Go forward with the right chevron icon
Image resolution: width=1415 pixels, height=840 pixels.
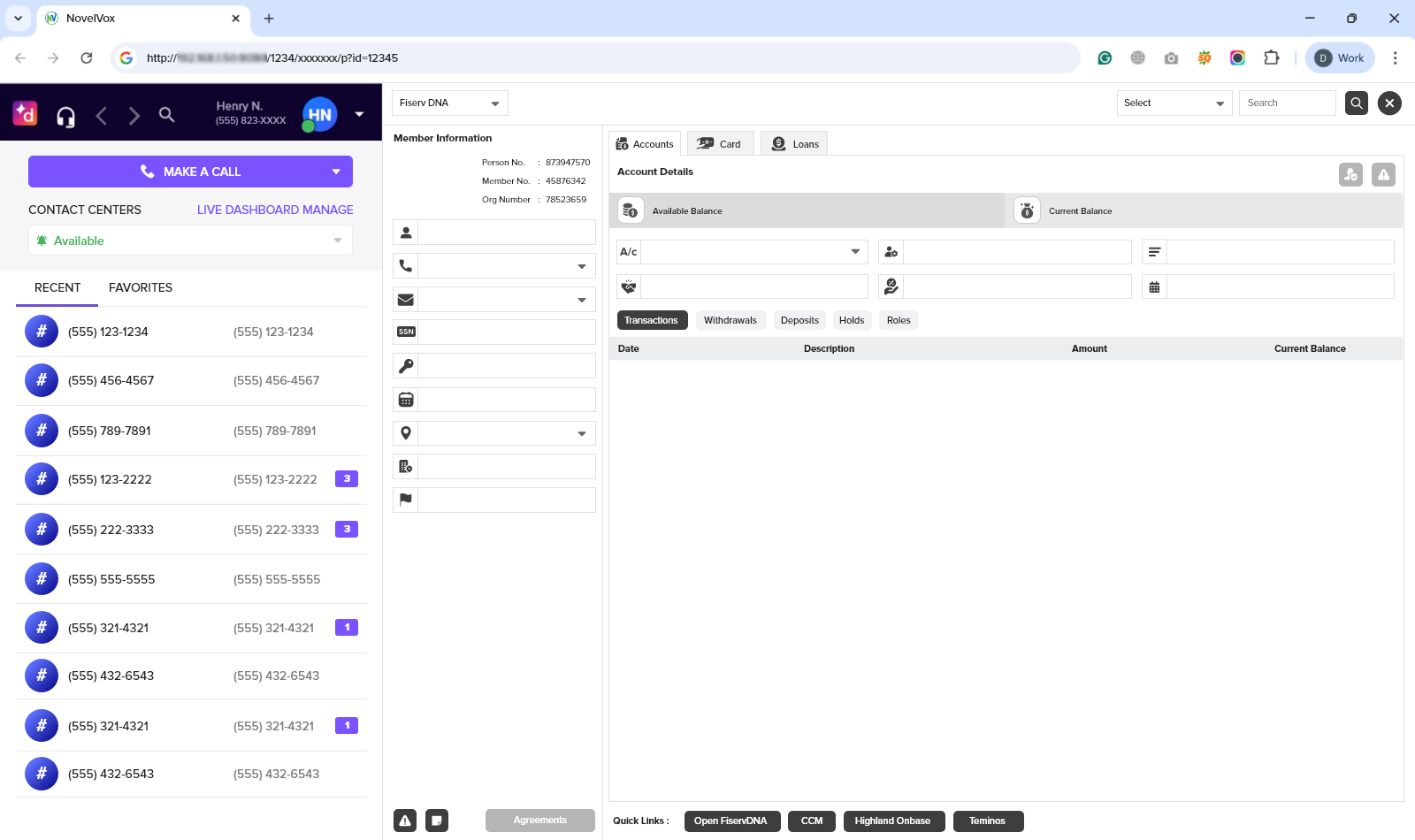coord(134,116)
